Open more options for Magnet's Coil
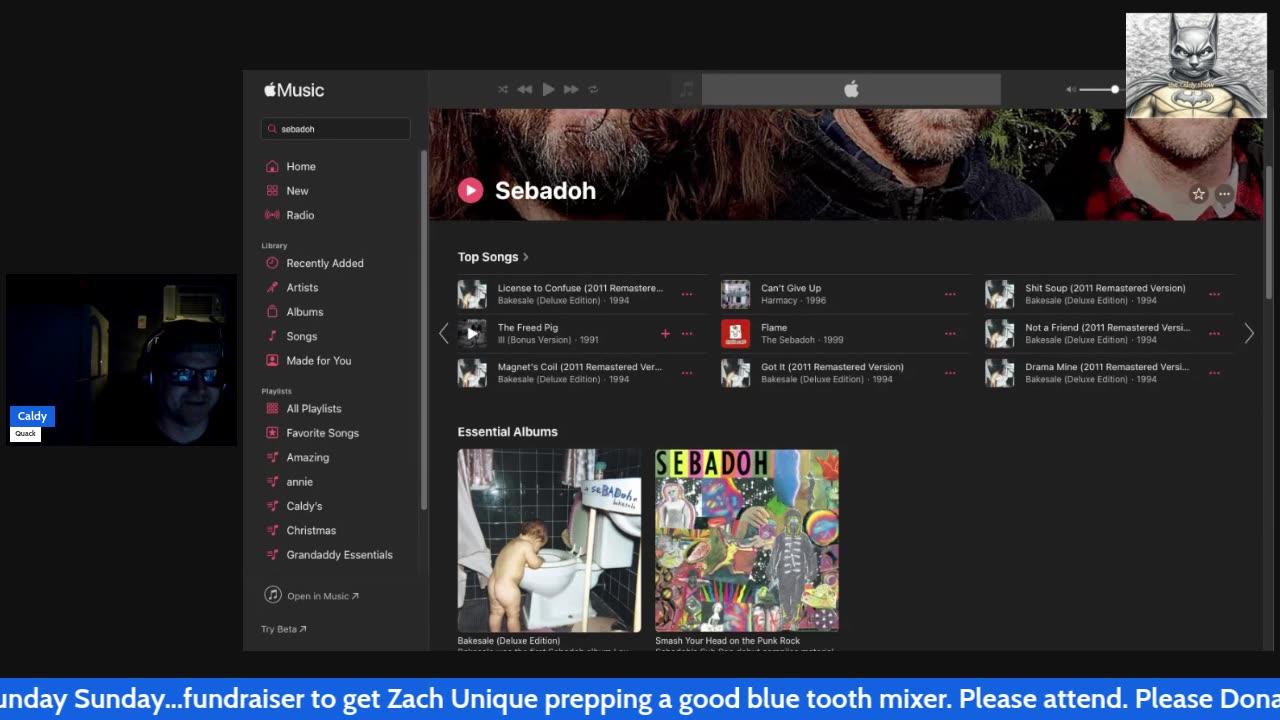Viewport: 1280px width, 720px height. 687,373
